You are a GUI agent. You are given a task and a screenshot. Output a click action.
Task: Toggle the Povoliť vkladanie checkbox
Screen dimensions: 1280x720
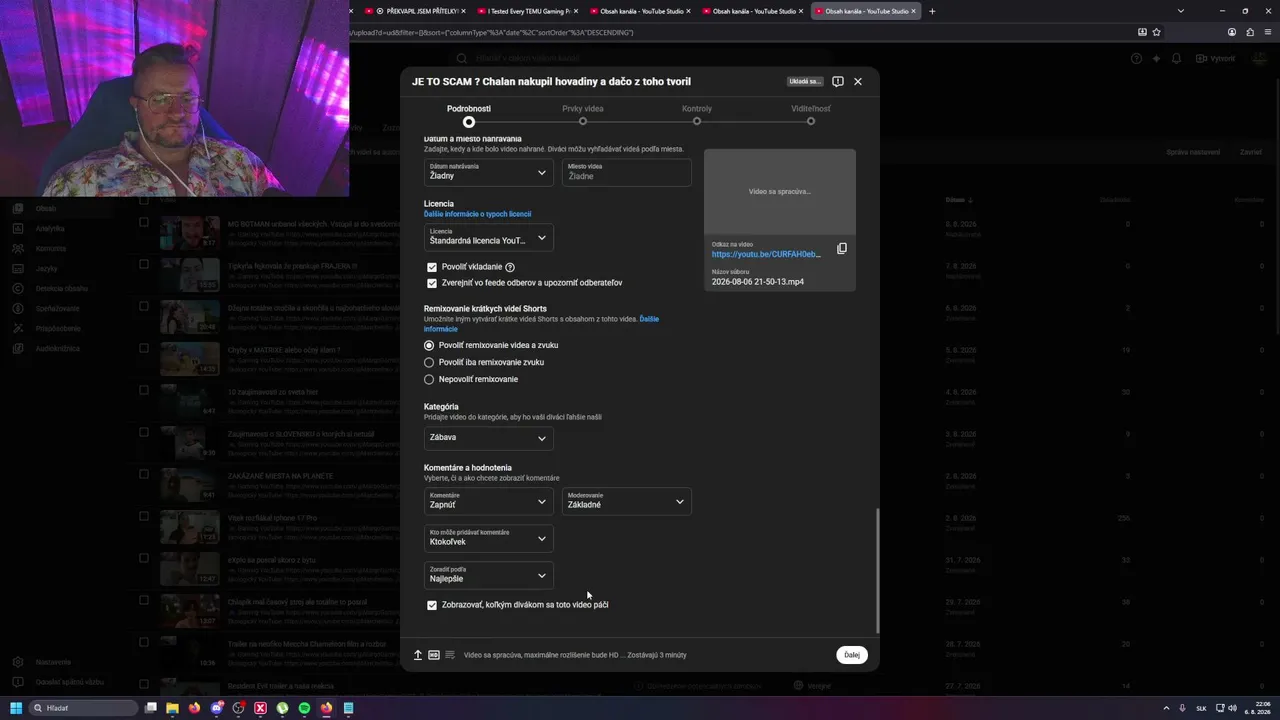(x=432, y=267)
